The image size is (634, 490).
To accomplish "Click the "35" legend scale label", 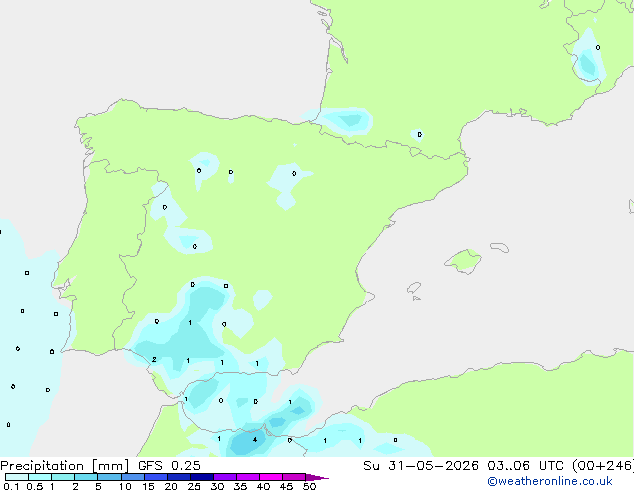I will 240,486.
